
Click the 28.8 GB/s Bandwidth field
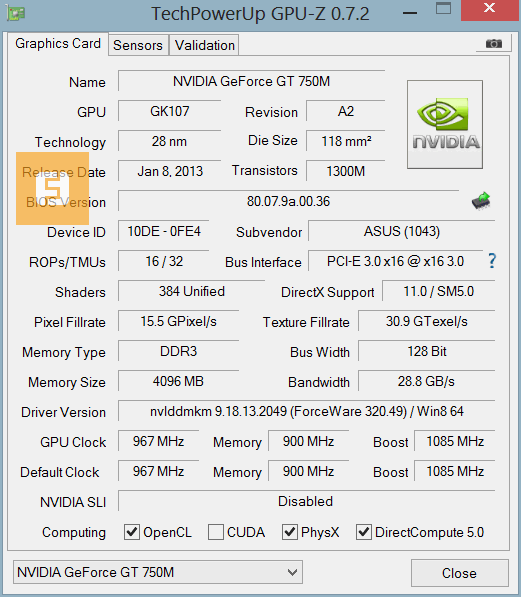[x=427, y=381]
